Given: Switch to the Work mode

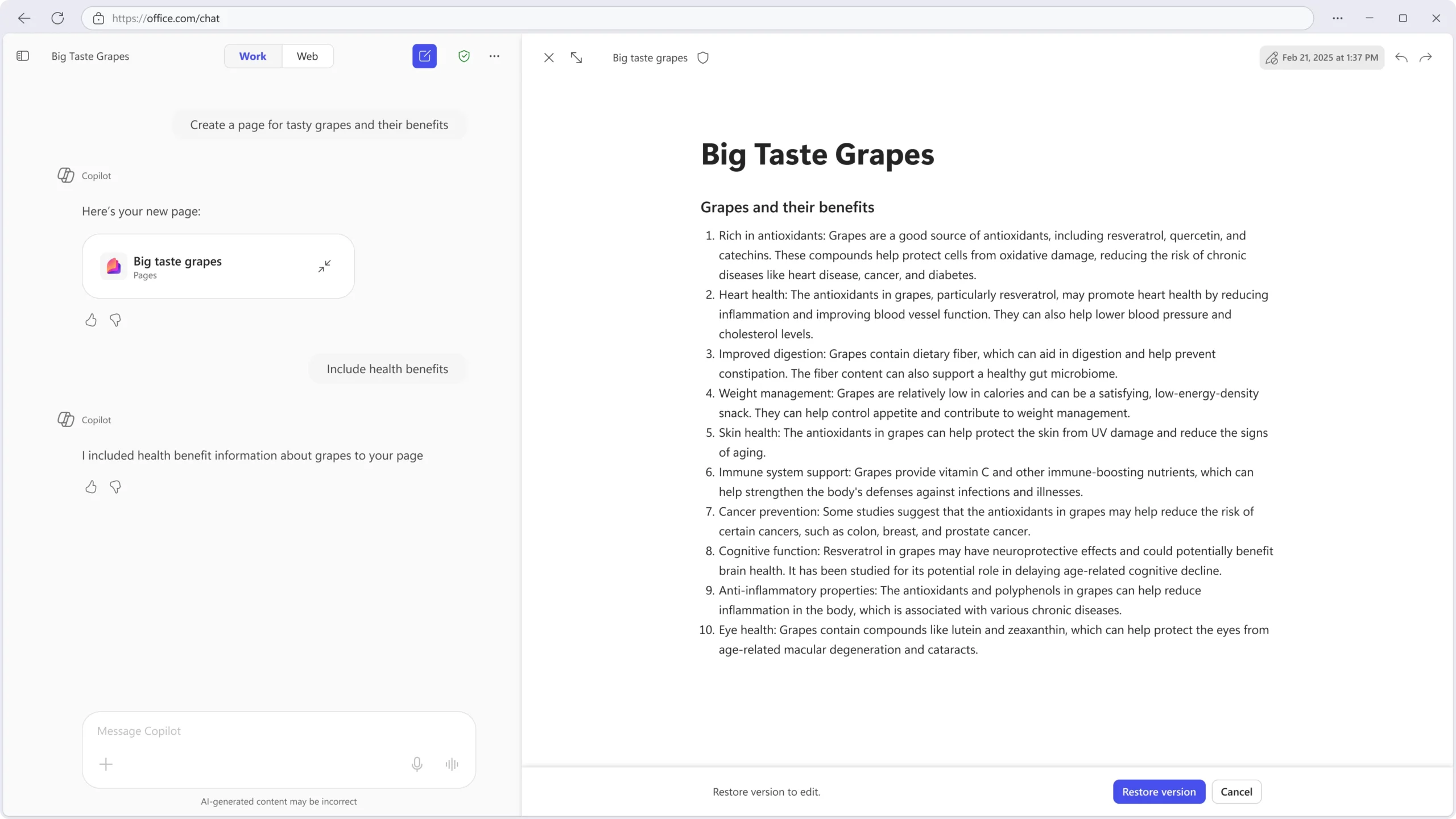Looking at the screenshot, I should click(253, 56).
